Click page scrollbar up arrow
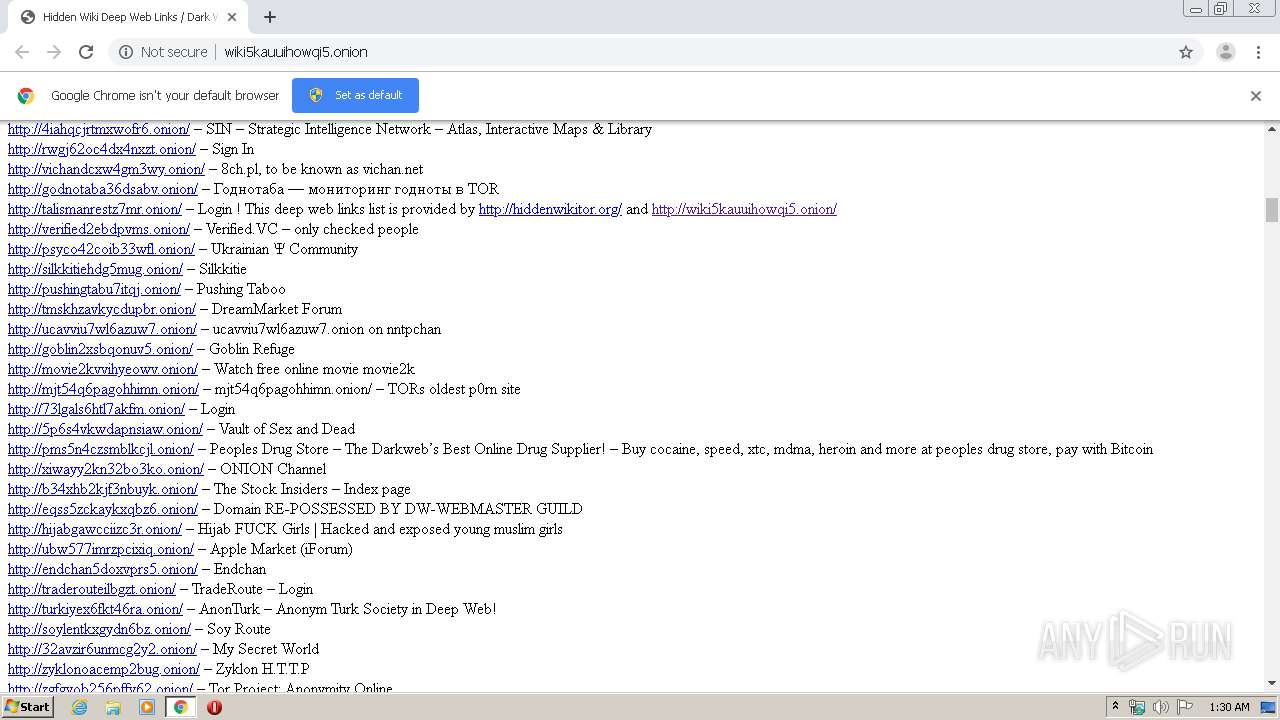This screenshot has height=720, width=1280. pyautogui.click(x=1272, y=129)
